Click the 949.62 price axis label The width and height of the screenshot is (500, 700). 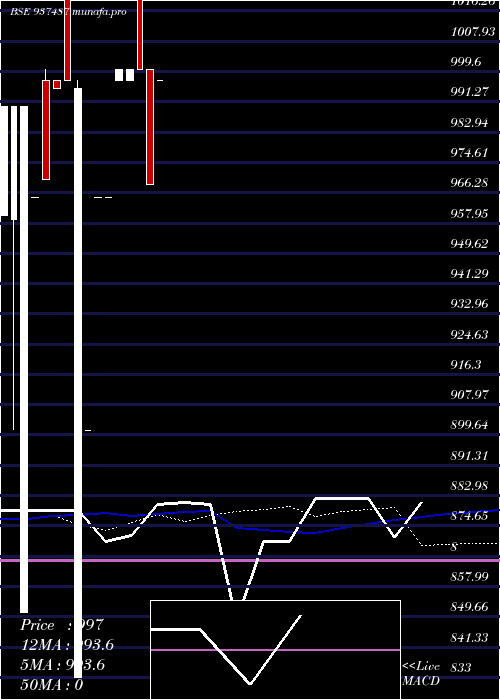pyautogui.click(x=469, y=244)
